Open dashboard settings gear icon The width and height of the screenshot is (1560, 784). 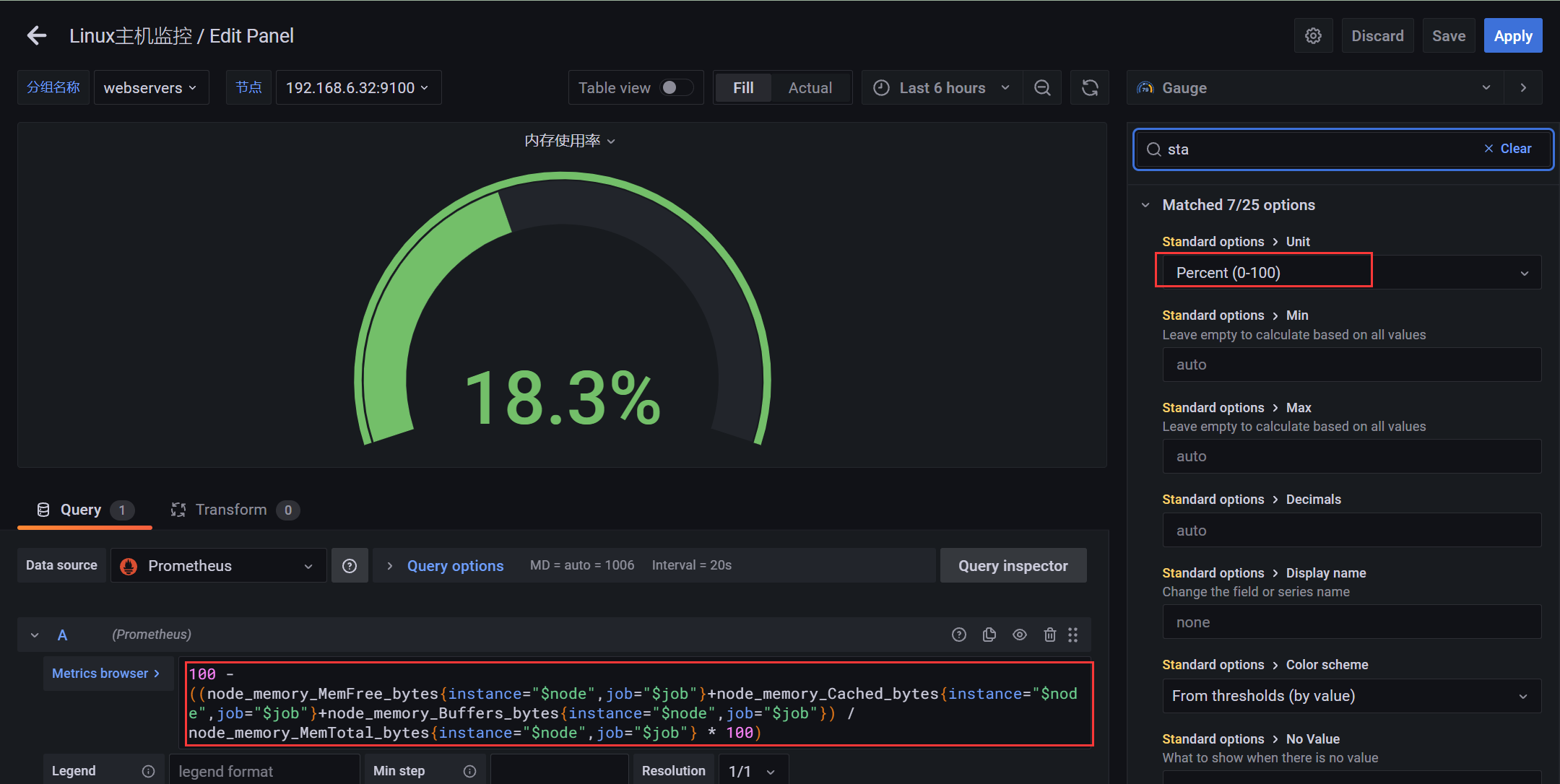1313,35
